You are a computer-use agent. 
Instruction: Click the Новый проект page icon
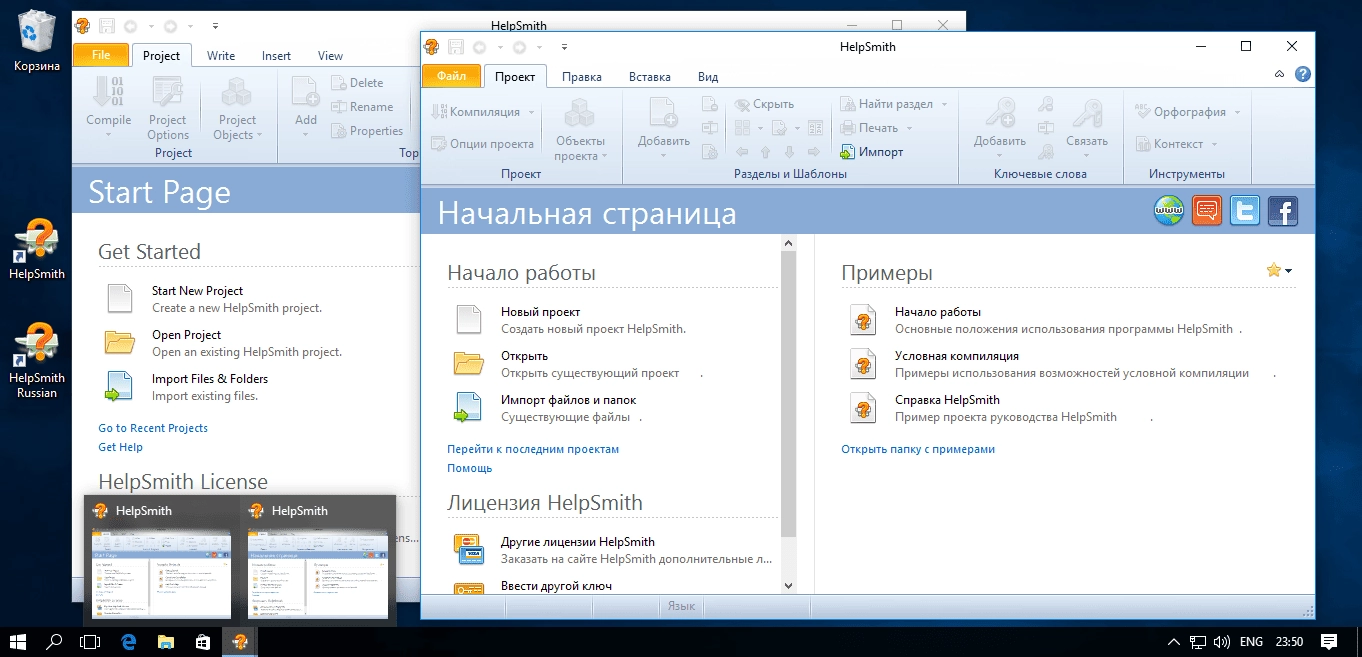(x=469, y=319)
